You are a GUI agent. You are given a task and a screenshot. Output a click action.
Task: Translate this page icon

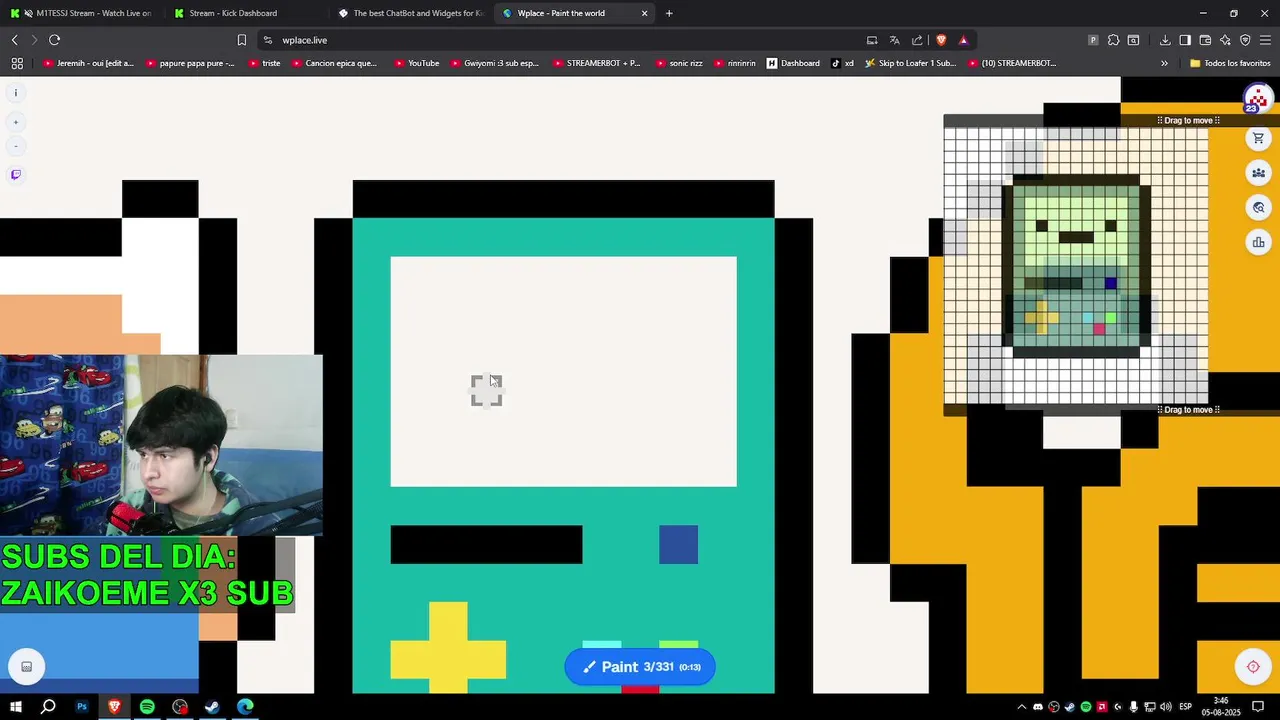click(x=894, y=40)
